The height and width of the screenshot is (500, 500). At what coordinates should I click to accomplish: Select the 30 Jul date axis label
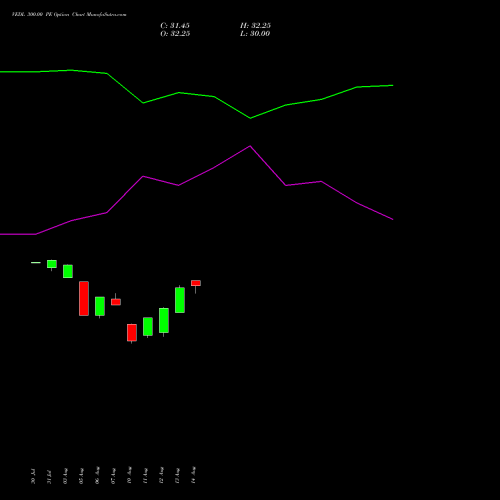33,476
